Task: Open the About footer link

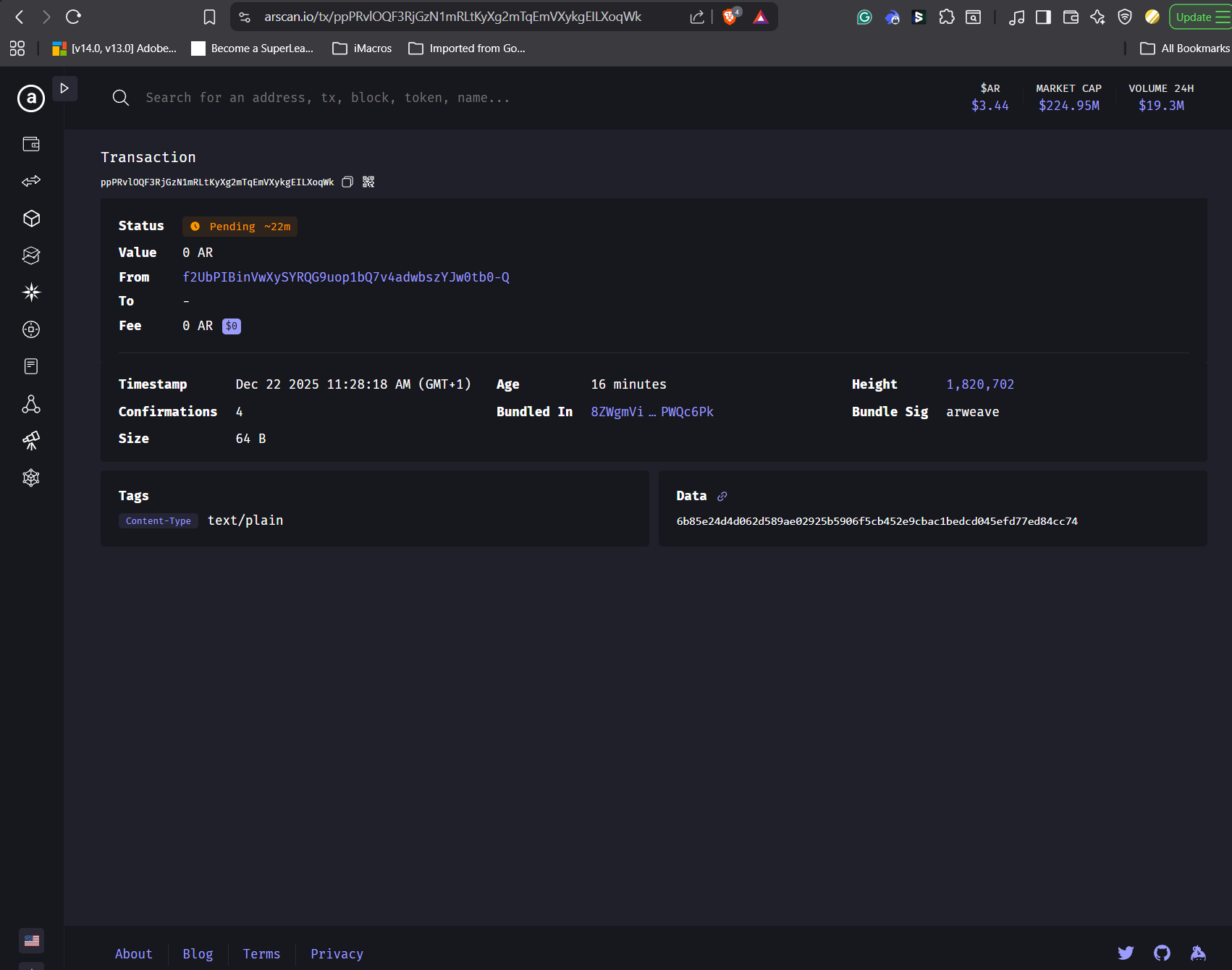Action: click(134, 954)
